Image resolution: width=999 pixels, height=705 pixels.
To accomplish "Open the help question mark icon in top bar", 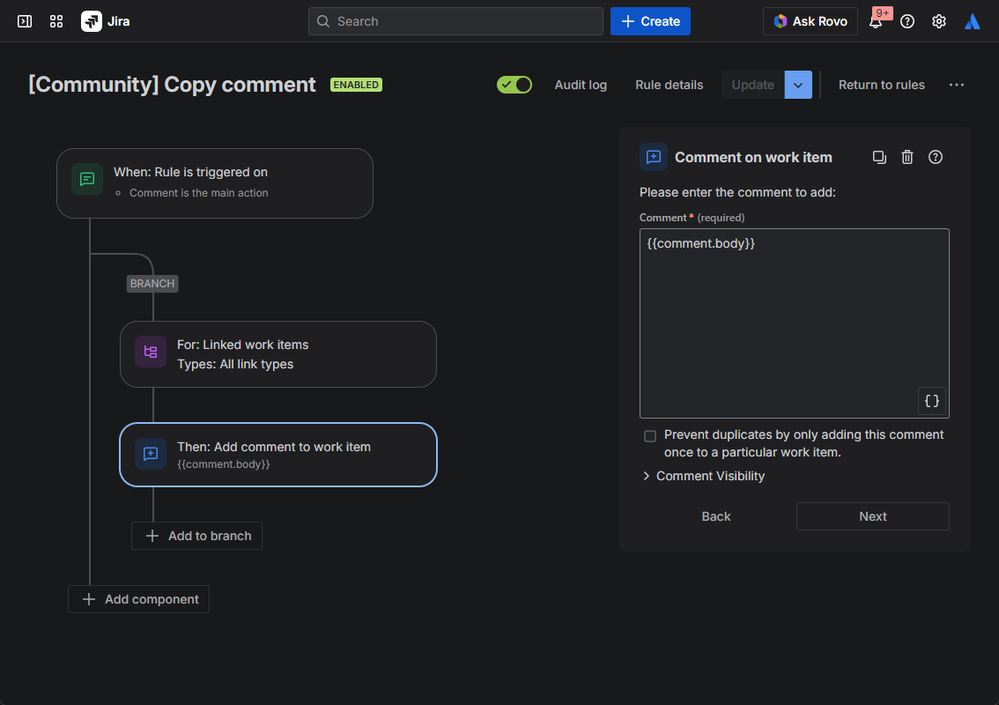I will pos(907,21).
